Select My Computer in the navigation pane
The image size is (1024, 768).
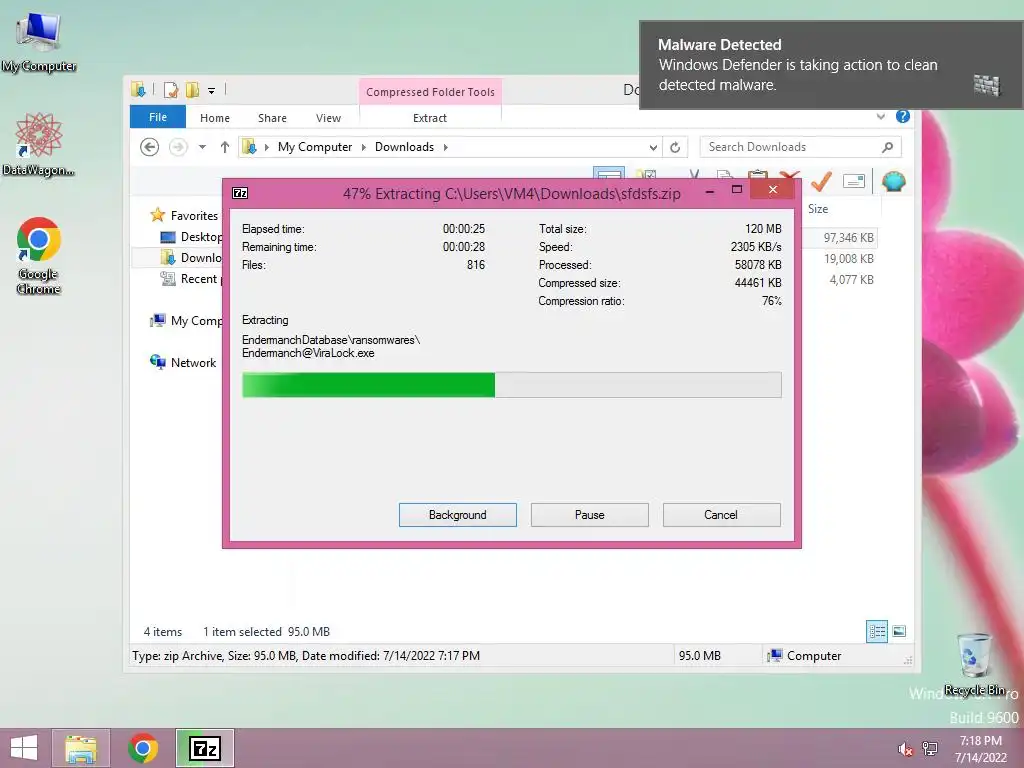(x=188, y=321)
